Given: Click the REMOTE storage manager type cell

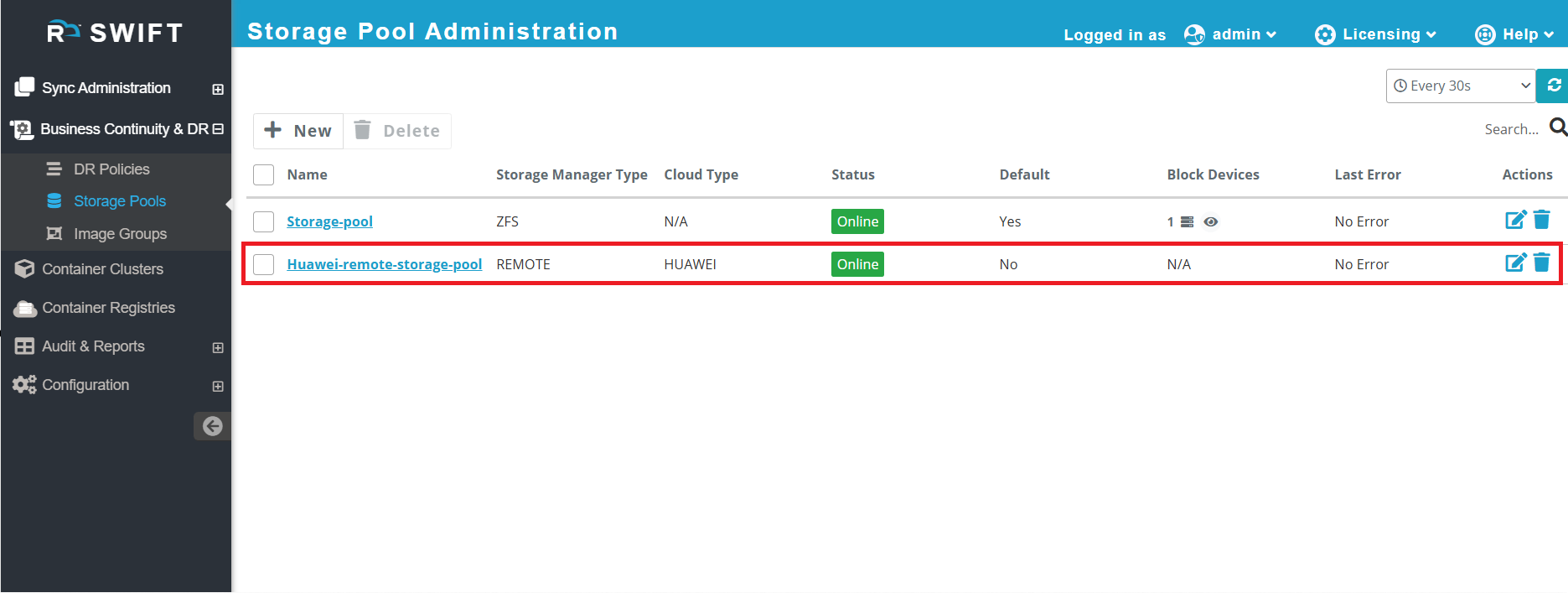Looking at the screenshot, I should (523, 264).
